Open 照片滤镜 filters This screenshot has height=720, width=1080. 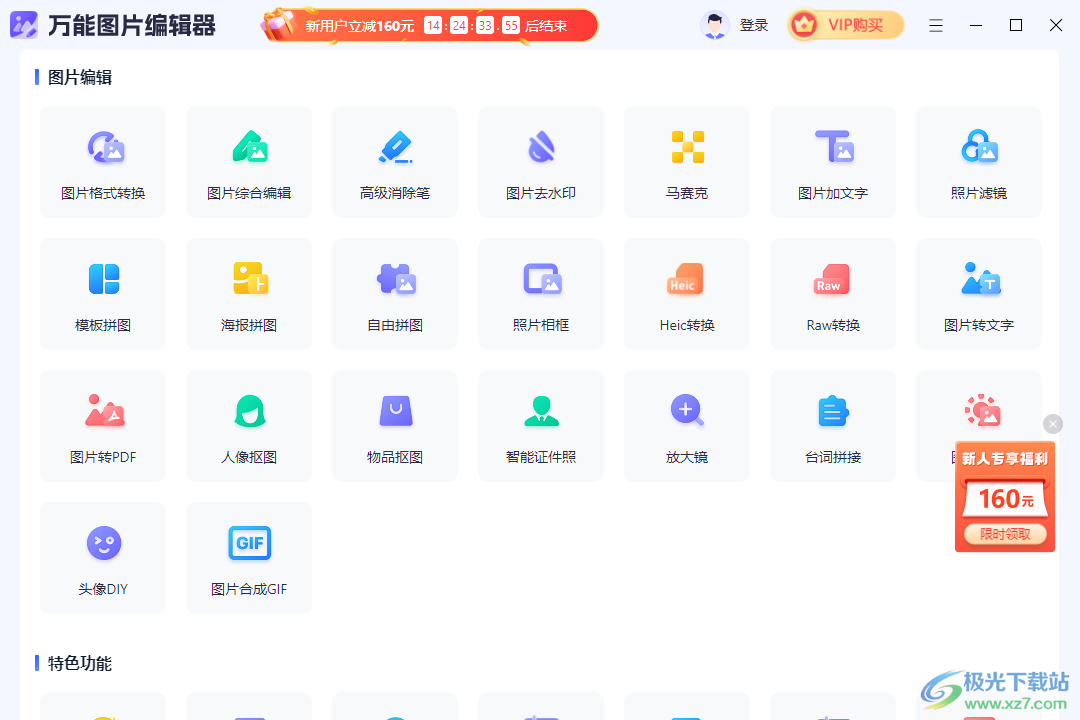click(979, 162)
